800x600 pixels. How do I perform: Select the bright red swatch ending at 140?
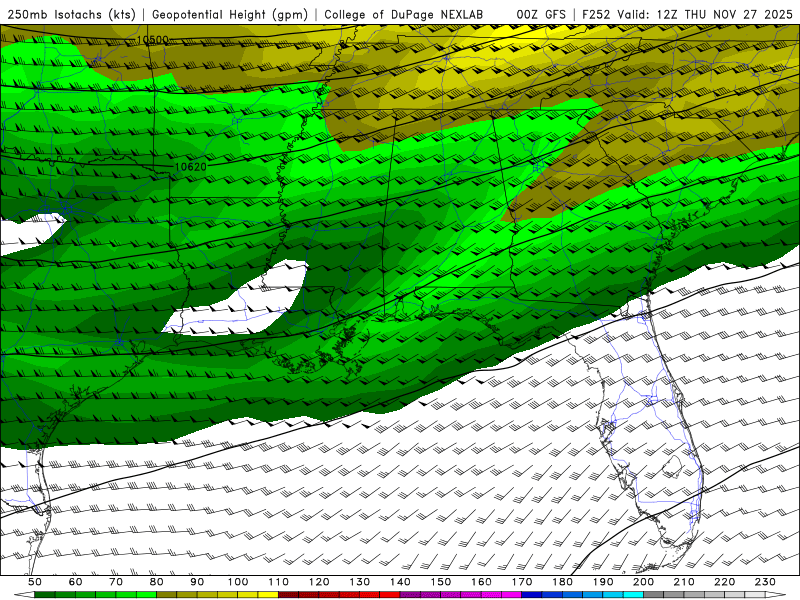click(x=390, y=595)
